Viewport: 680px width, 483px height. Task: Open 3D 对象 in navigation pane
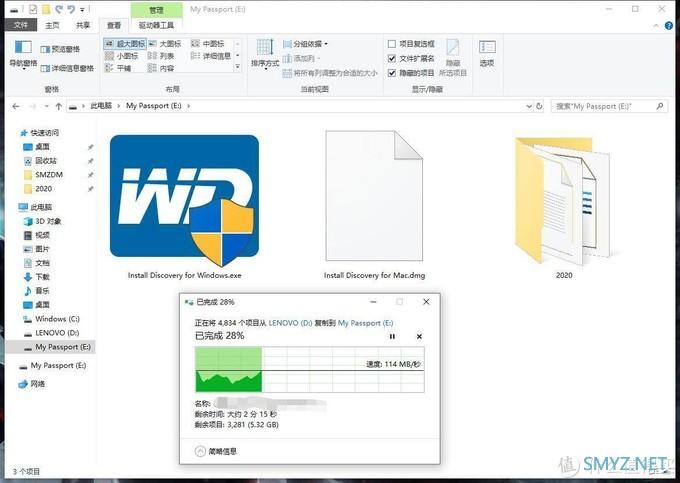click(48, 221)
